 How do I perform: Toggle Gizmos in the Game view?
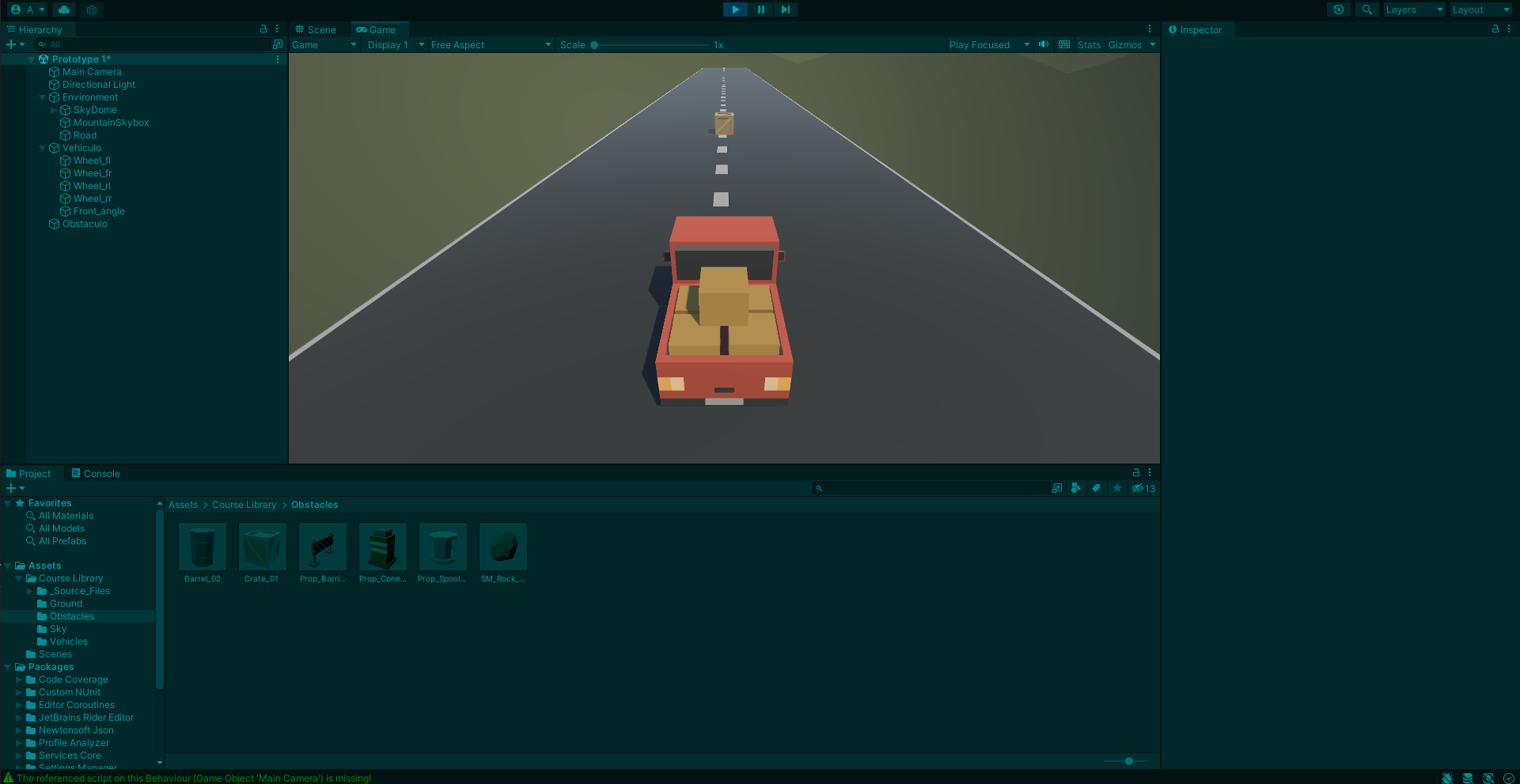[1124, 45]
